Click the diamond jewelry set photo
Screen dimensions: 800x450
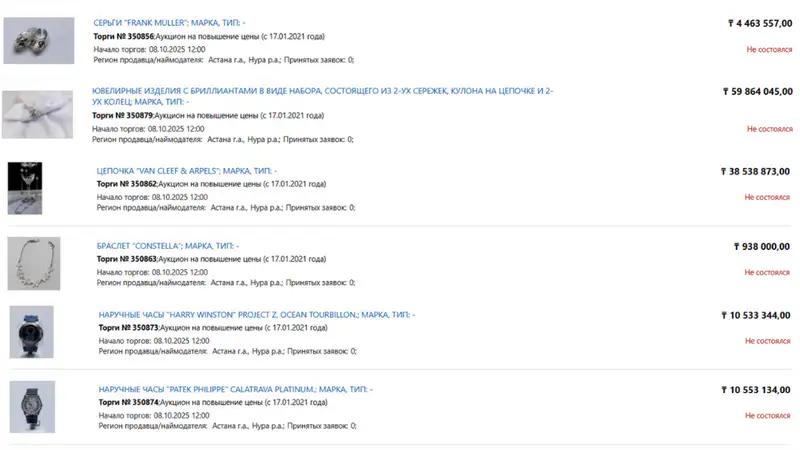(37, 114)
